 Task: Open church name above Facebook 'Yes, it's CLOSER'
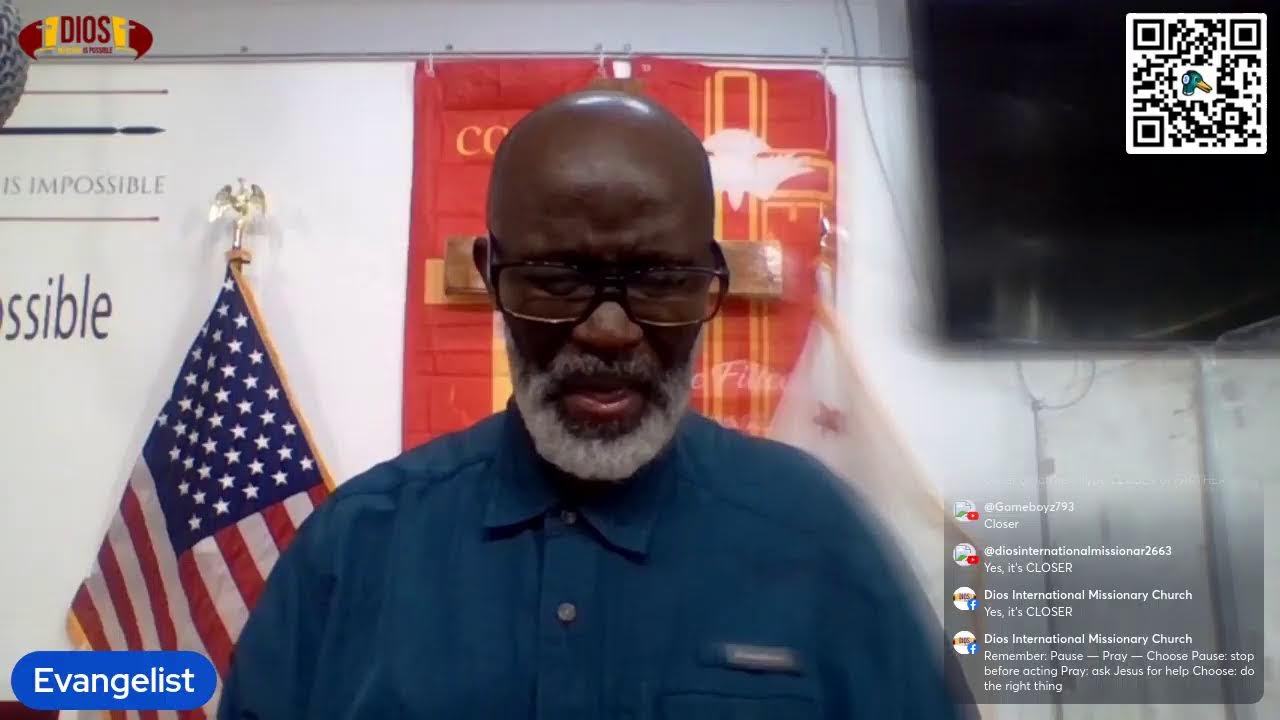pos(1088,595)
